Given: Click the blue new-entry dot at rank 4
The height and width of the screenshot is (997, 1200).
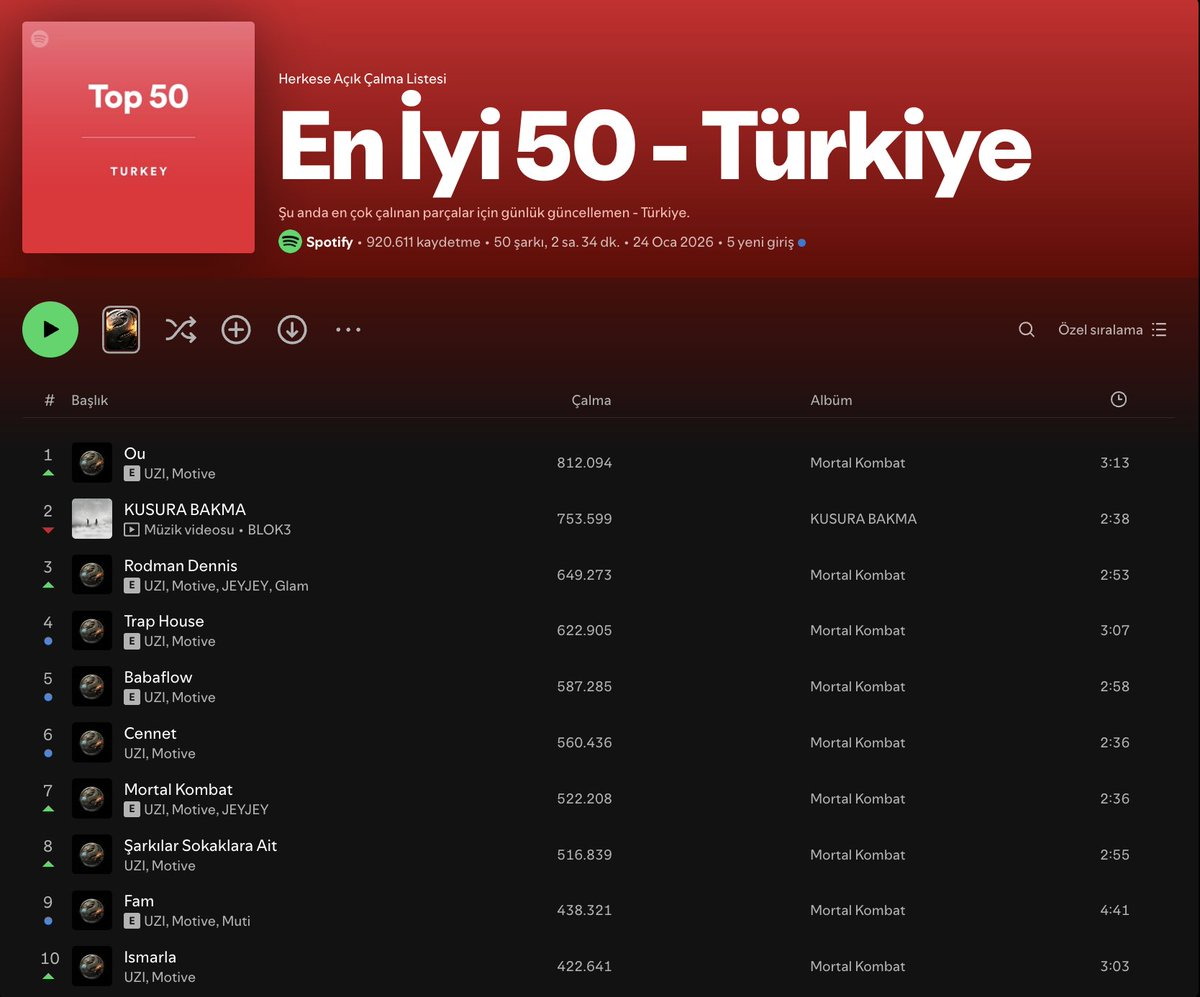Looking at the screenshot, I should point(48,641).
